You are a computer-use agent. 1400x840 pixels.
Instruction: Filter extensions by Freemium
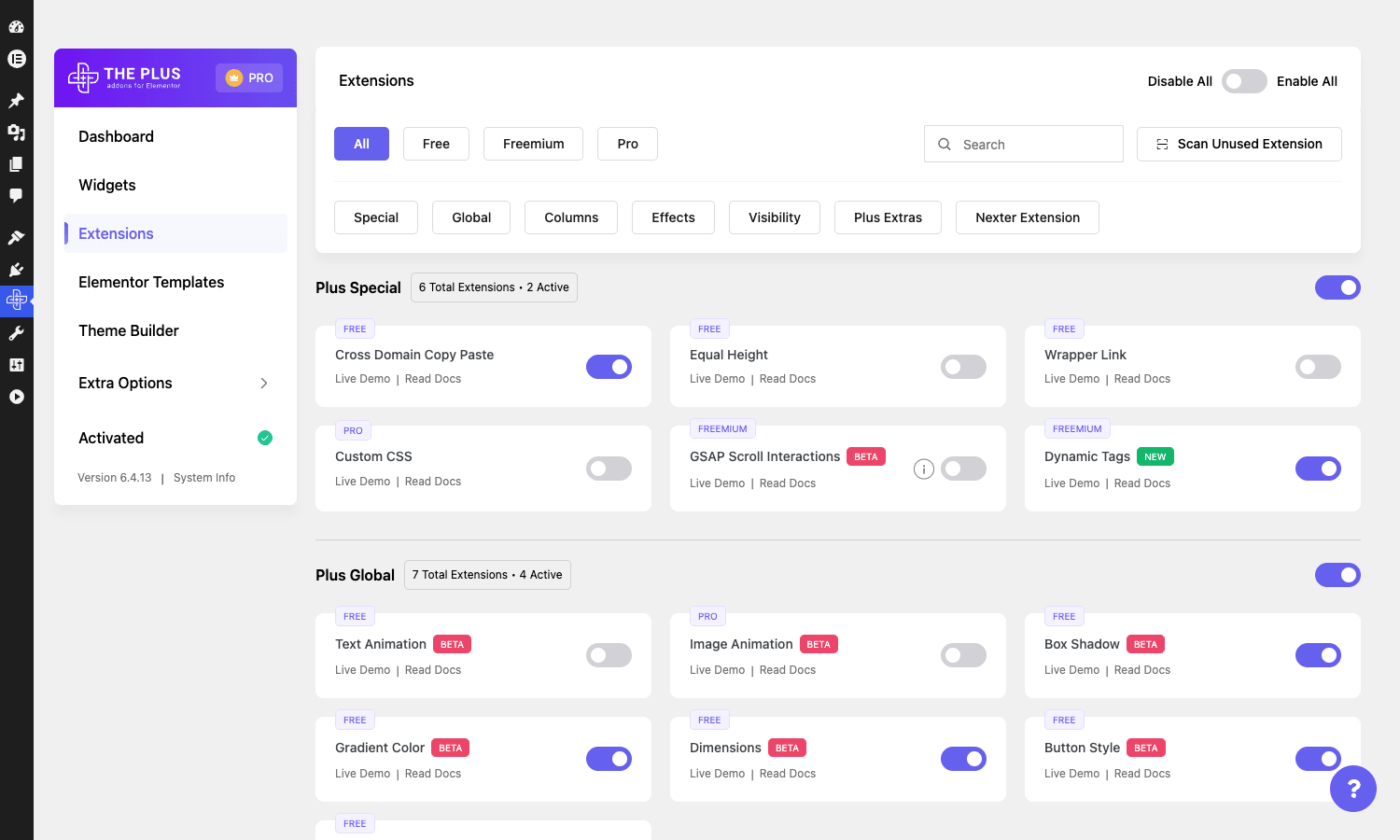[x=533, y=144]
